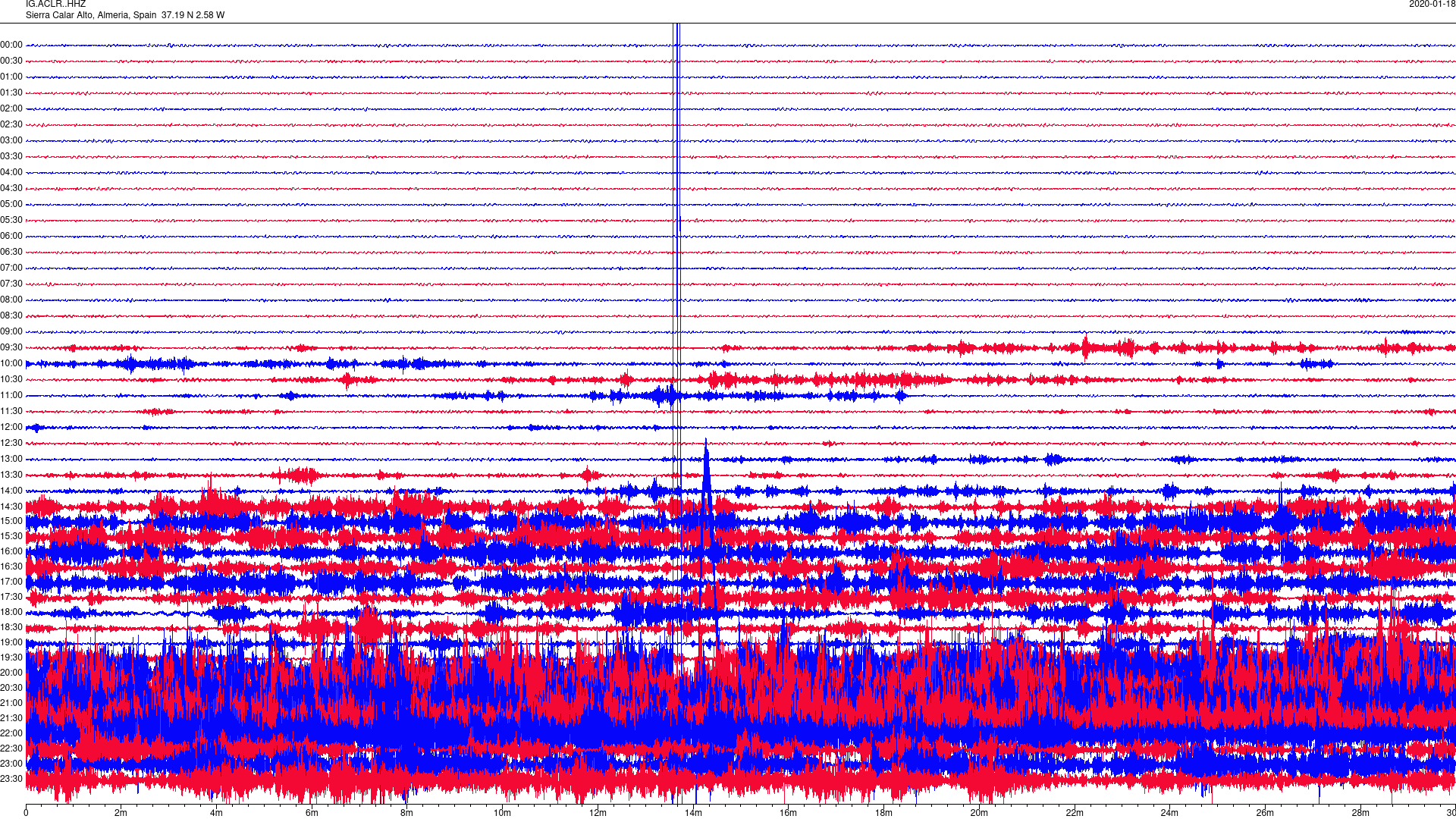Image resolution: width=1456 pixels, height=819 pixels.
Task: Click the 16m tick on the time axis
Action: pos(789,813)
